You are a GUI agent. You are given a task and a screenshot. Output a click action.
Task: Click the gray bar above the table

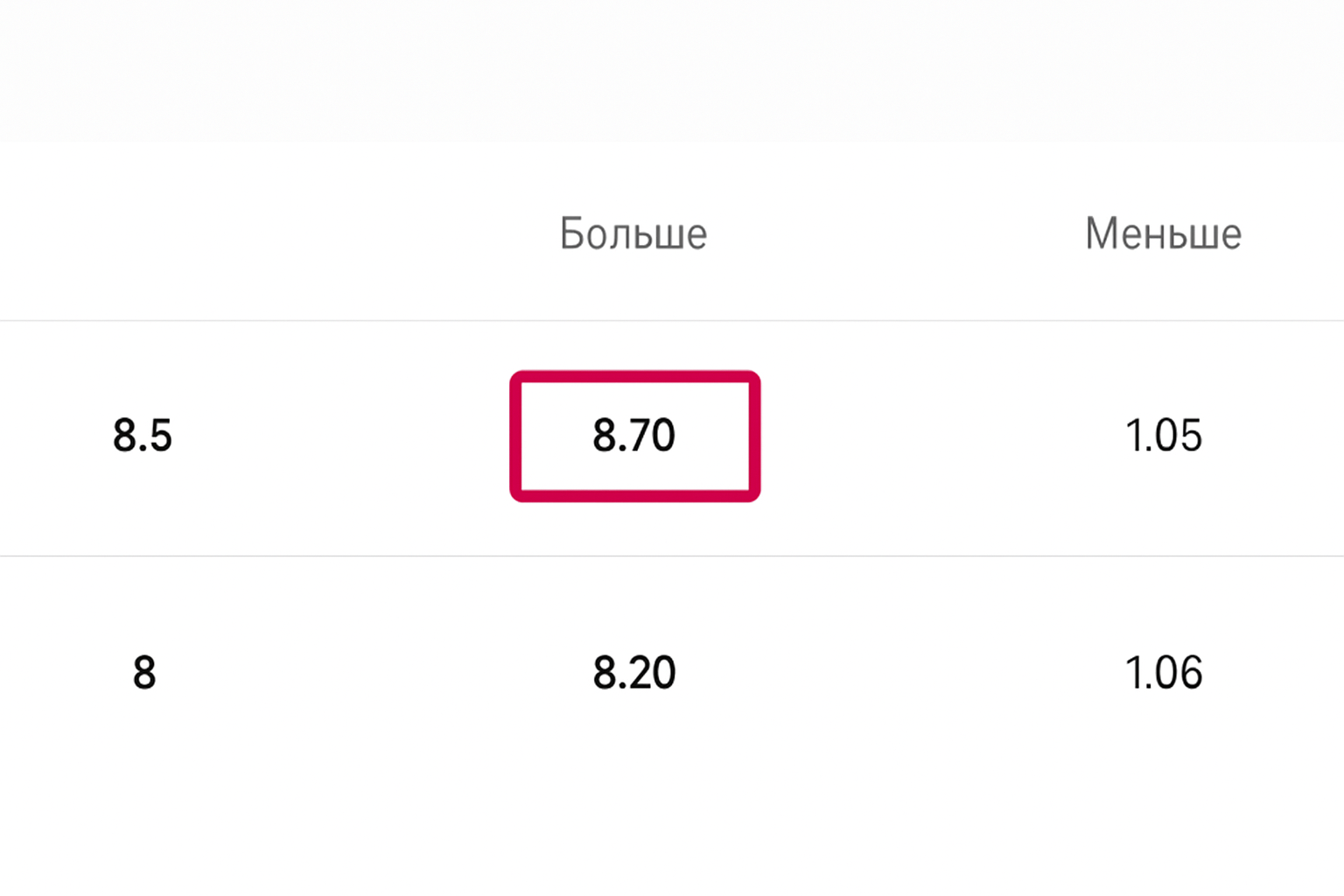tap(672, 70)
